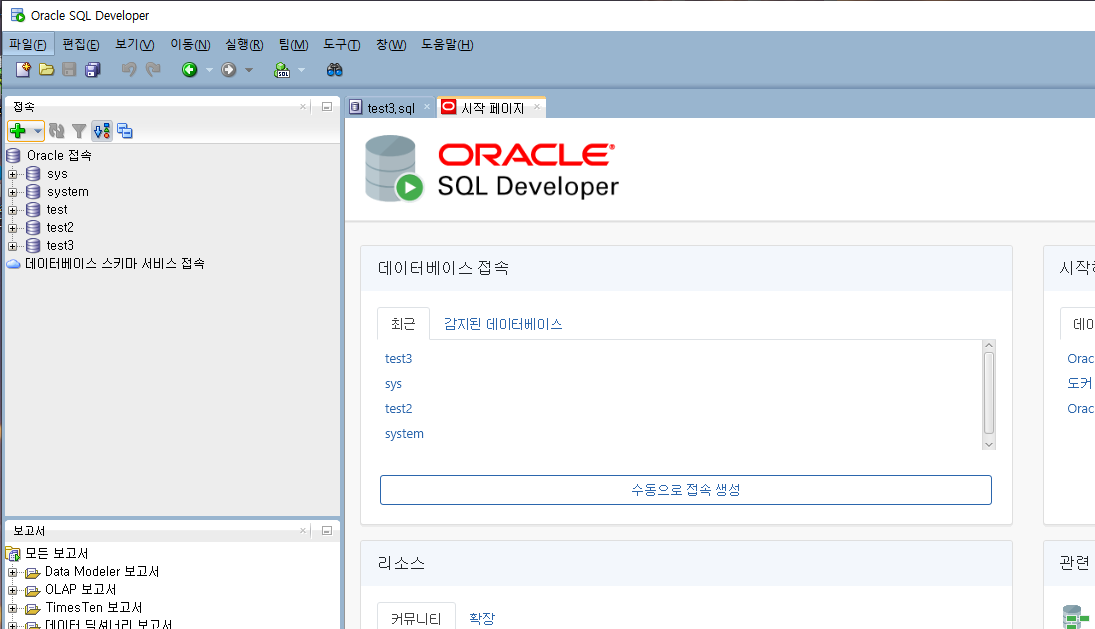1095x629 pixels.
Task: Click the Redo arrow icon
Action: click(153, 69)
